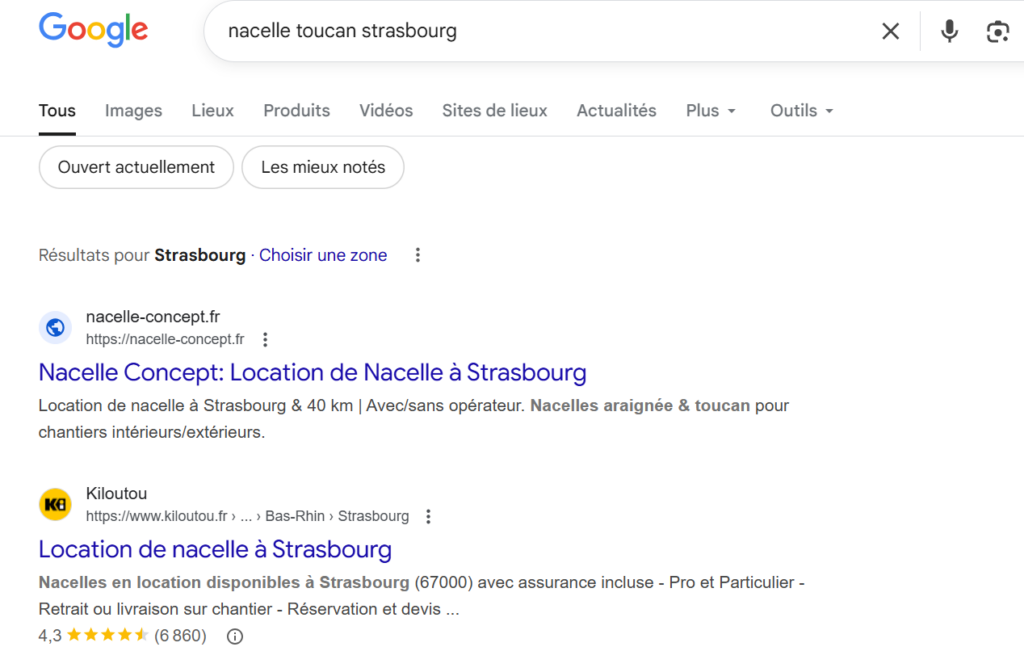
Task: Toggle the Les mieux notés filter
Action: pos(323,167)
